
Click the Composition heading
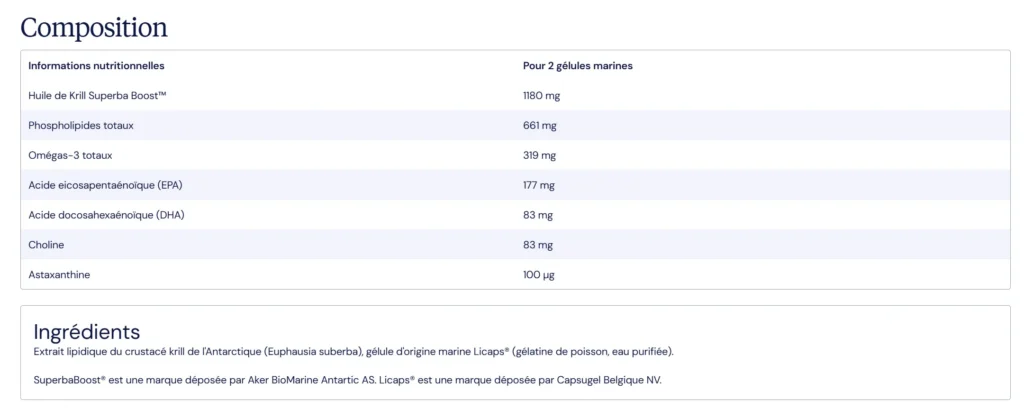coord(94,27)
